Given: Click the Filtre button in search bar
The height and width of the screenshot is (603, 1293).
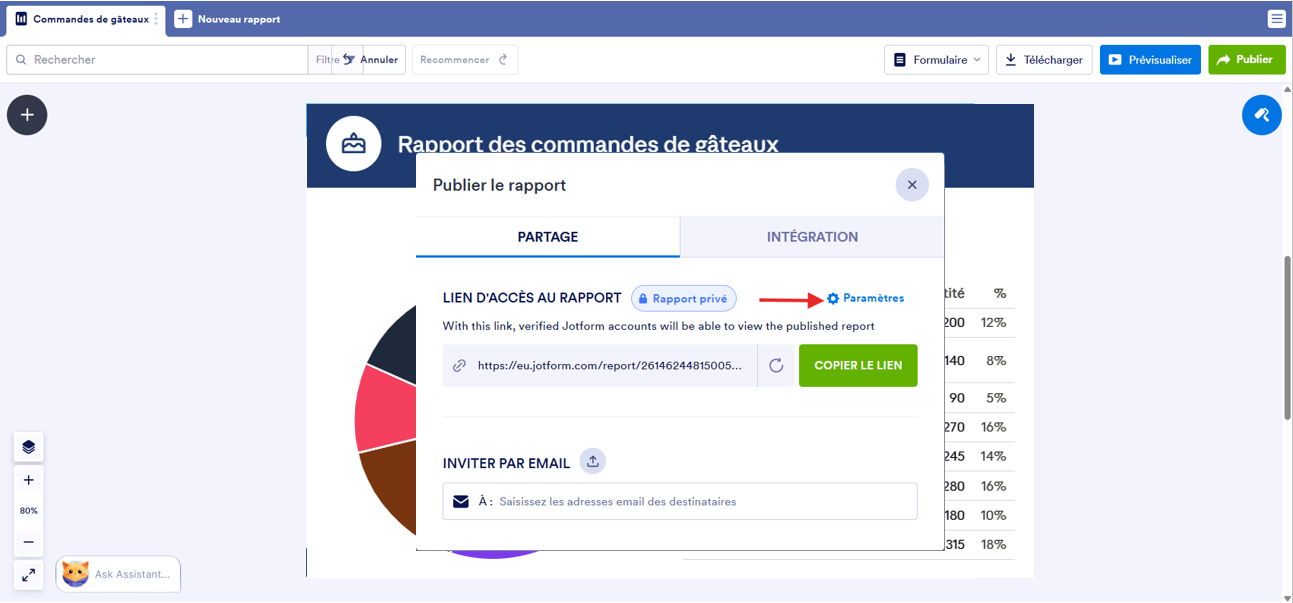Looking at the screenshot, I should 327,60.
